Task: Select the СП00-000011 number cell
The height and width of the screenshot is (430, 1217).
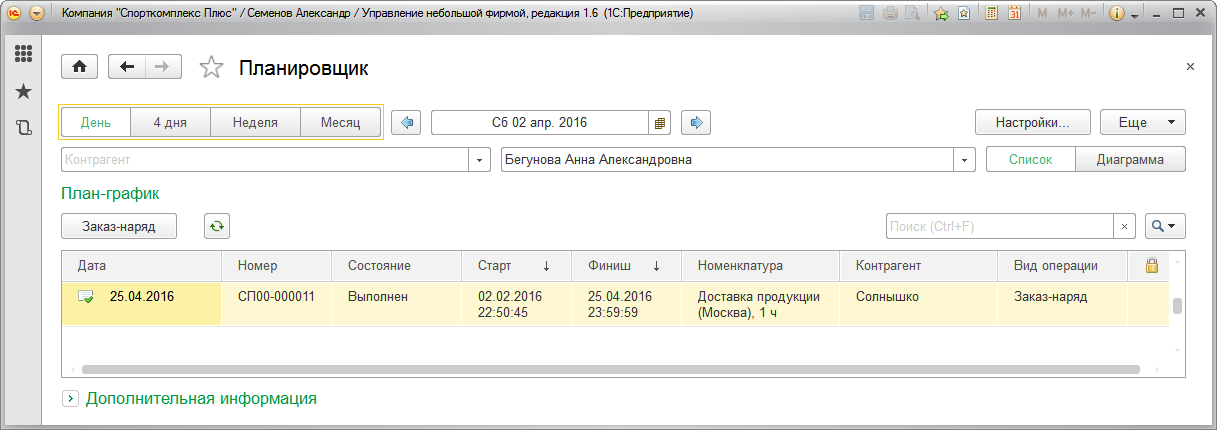Action: pyautogui.click(x=277, y=304)
